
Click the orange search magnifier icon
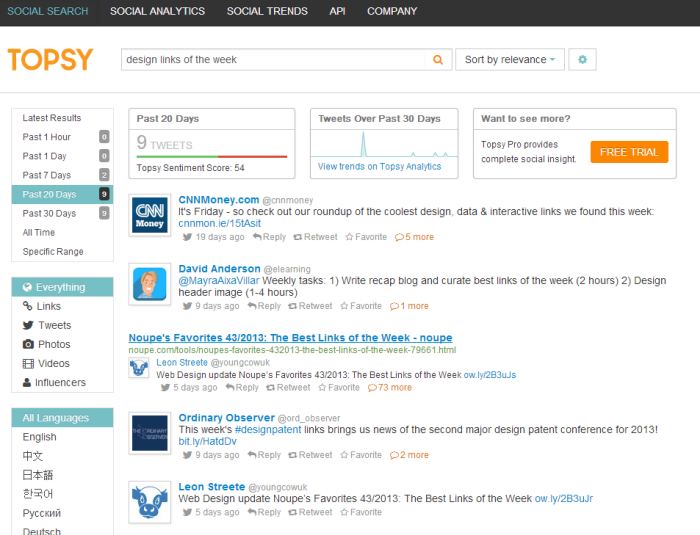438,59
